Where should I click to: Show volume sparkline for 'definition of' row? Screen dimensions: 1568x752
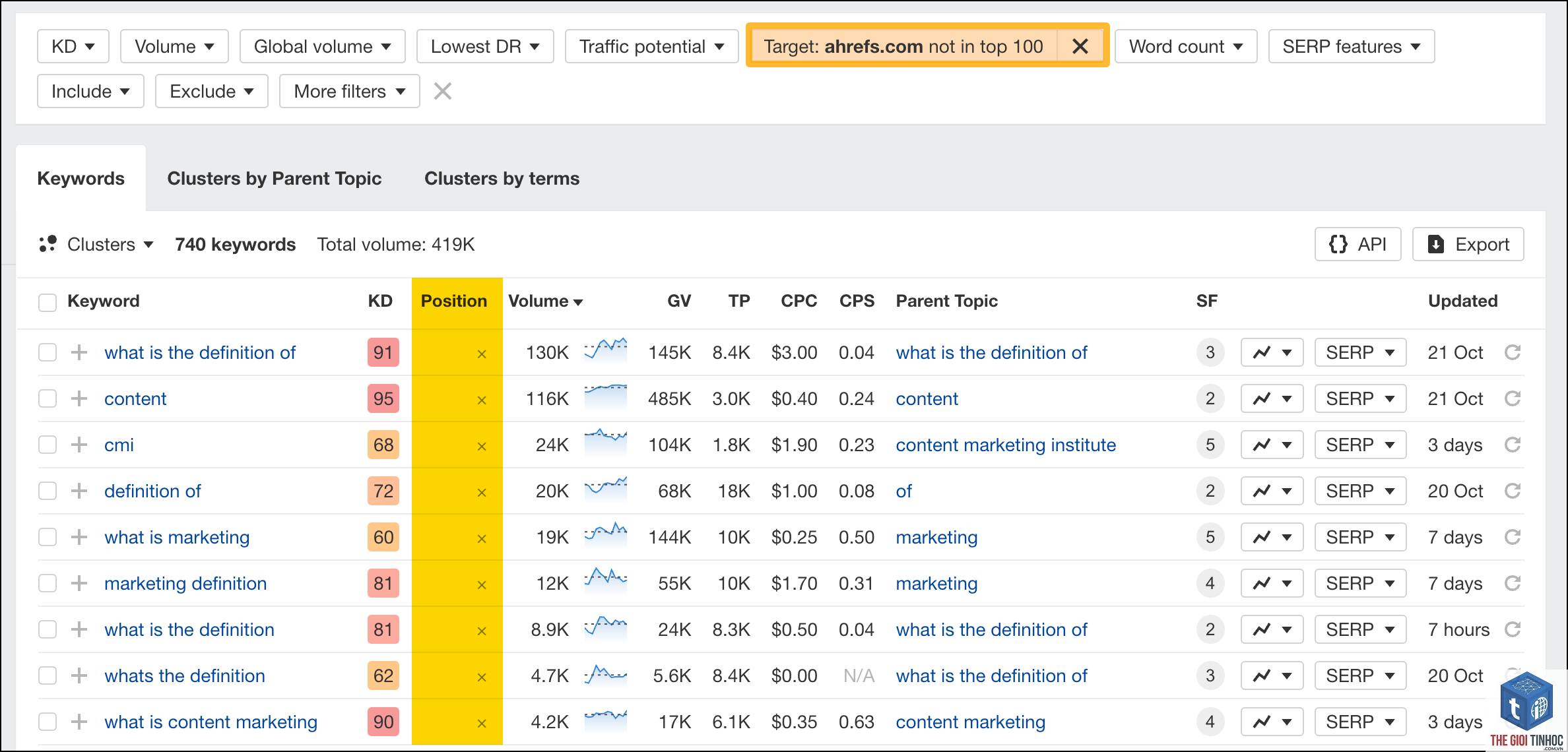coord(606,489)
